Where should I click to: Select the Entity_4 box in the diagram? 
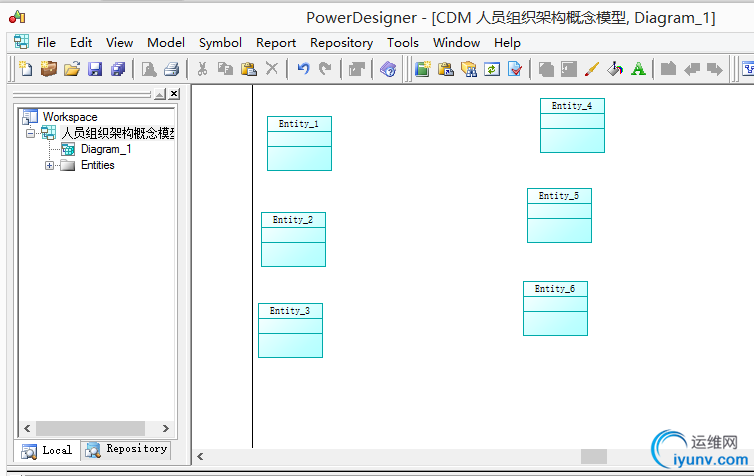572,125
